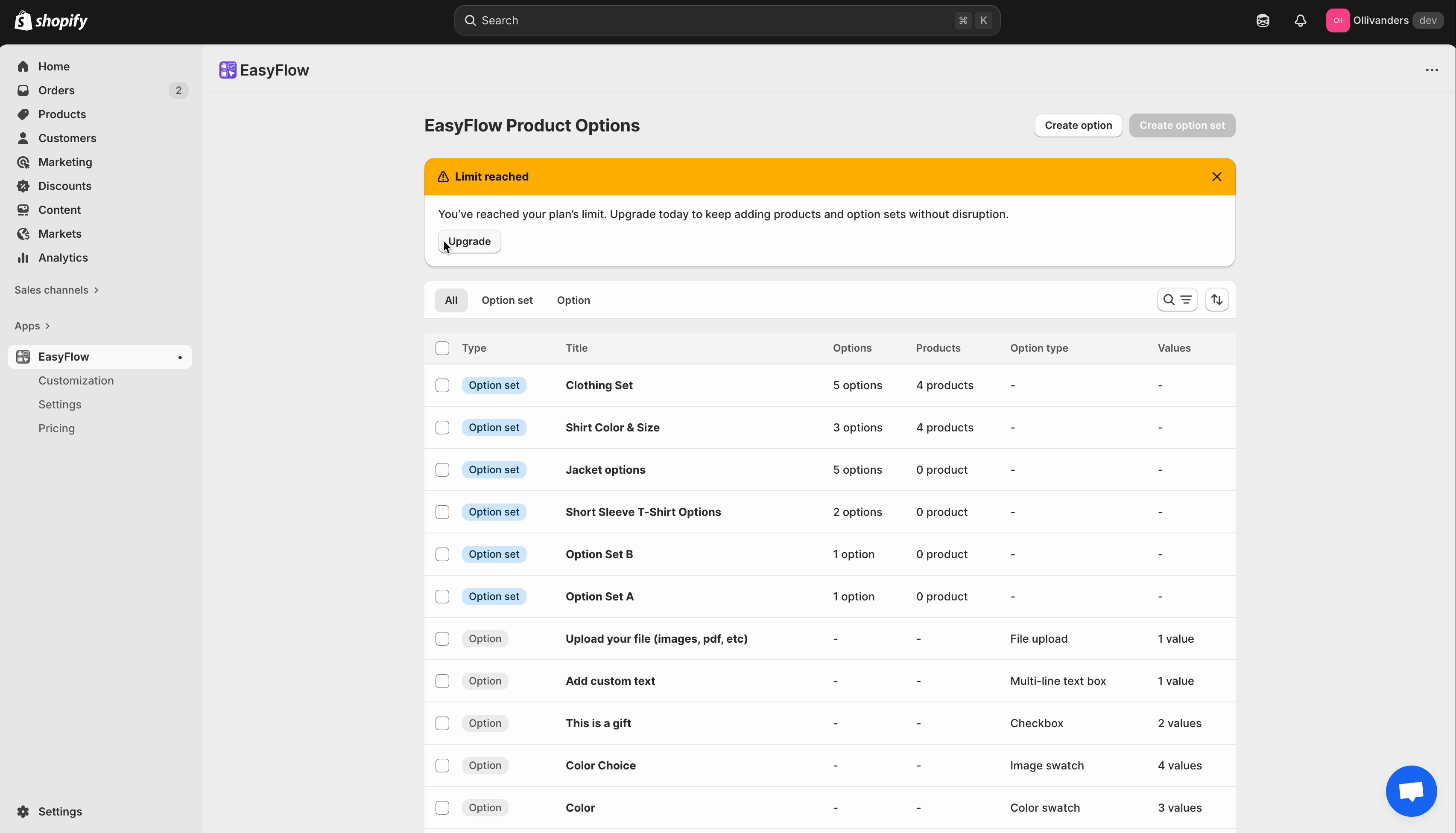Open the three-dots app menu
Image resolution: width=1456 pixels, height=833 pixels.
coord(1432,70)
